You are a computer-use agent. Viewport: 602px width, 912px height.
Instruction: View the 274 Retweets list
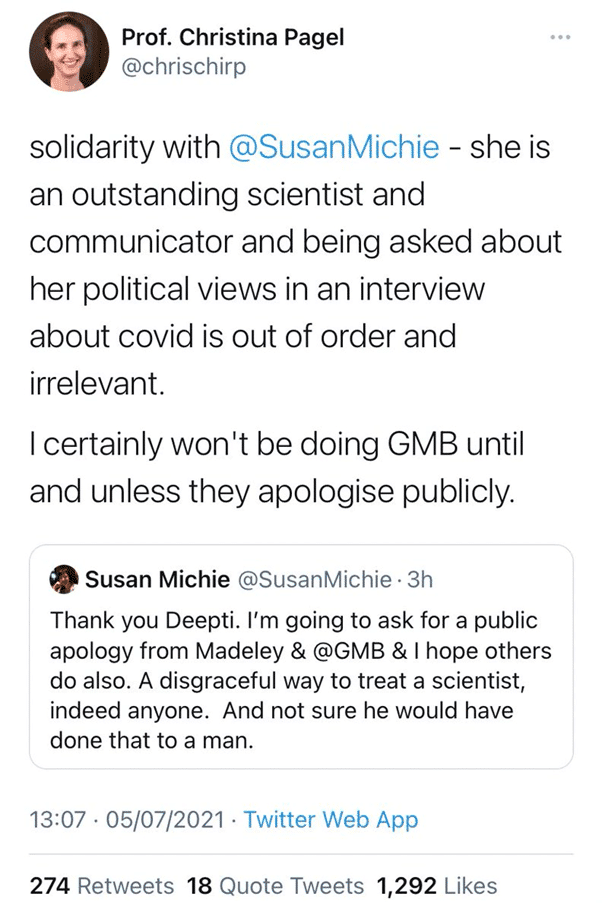[x=102, y=885]
